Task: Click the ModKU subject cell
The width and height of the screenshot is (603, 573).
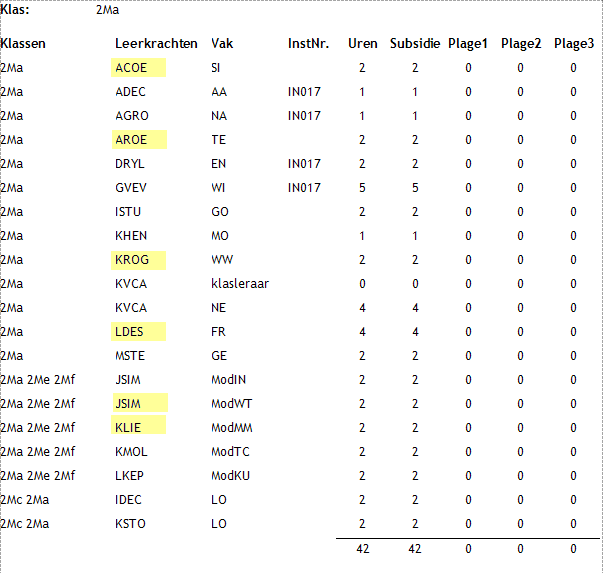Action: [x=230, y=476]
